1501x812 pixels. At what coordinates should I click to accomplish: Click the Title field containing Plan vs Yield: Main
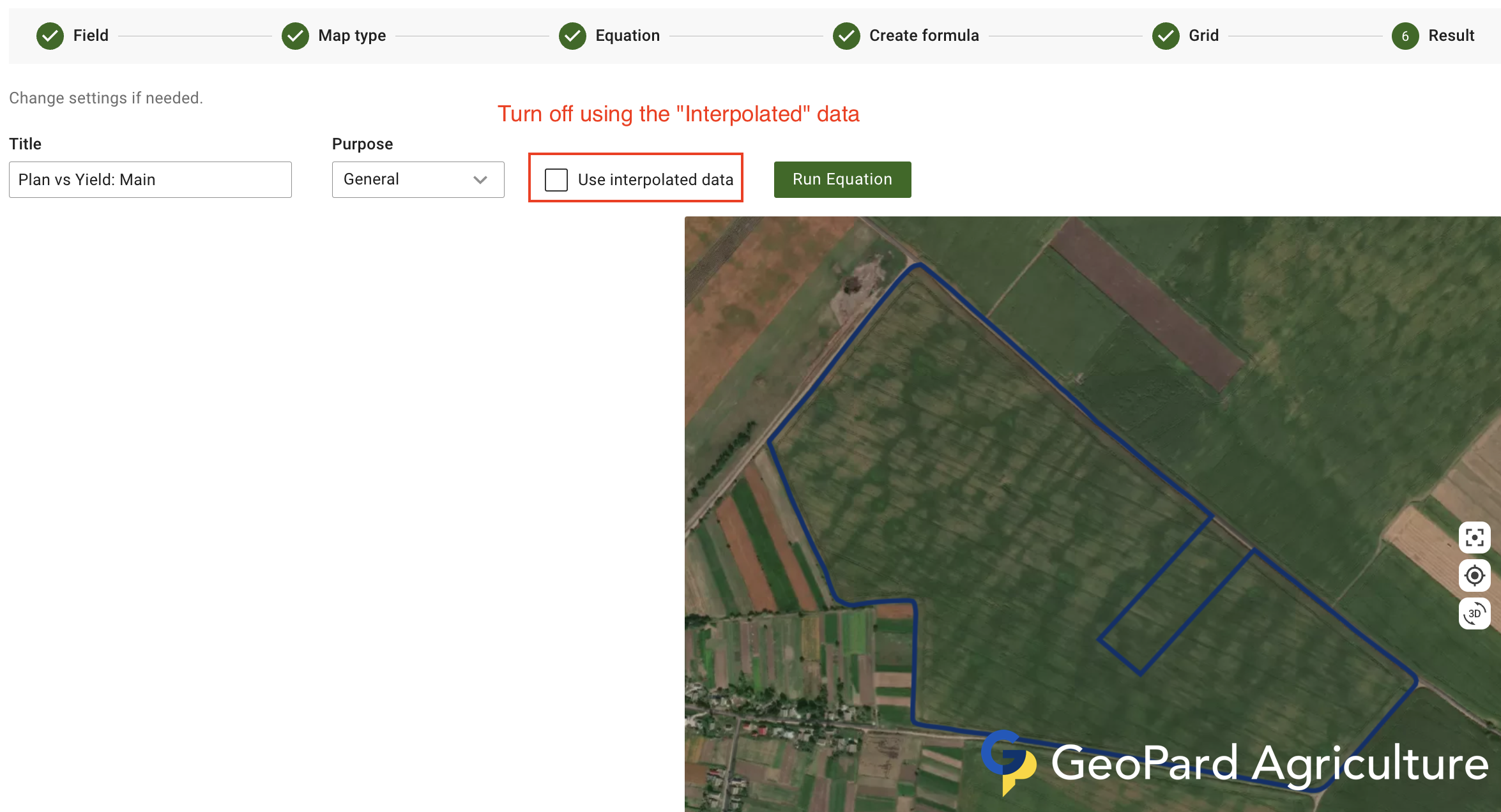[150, 180]
